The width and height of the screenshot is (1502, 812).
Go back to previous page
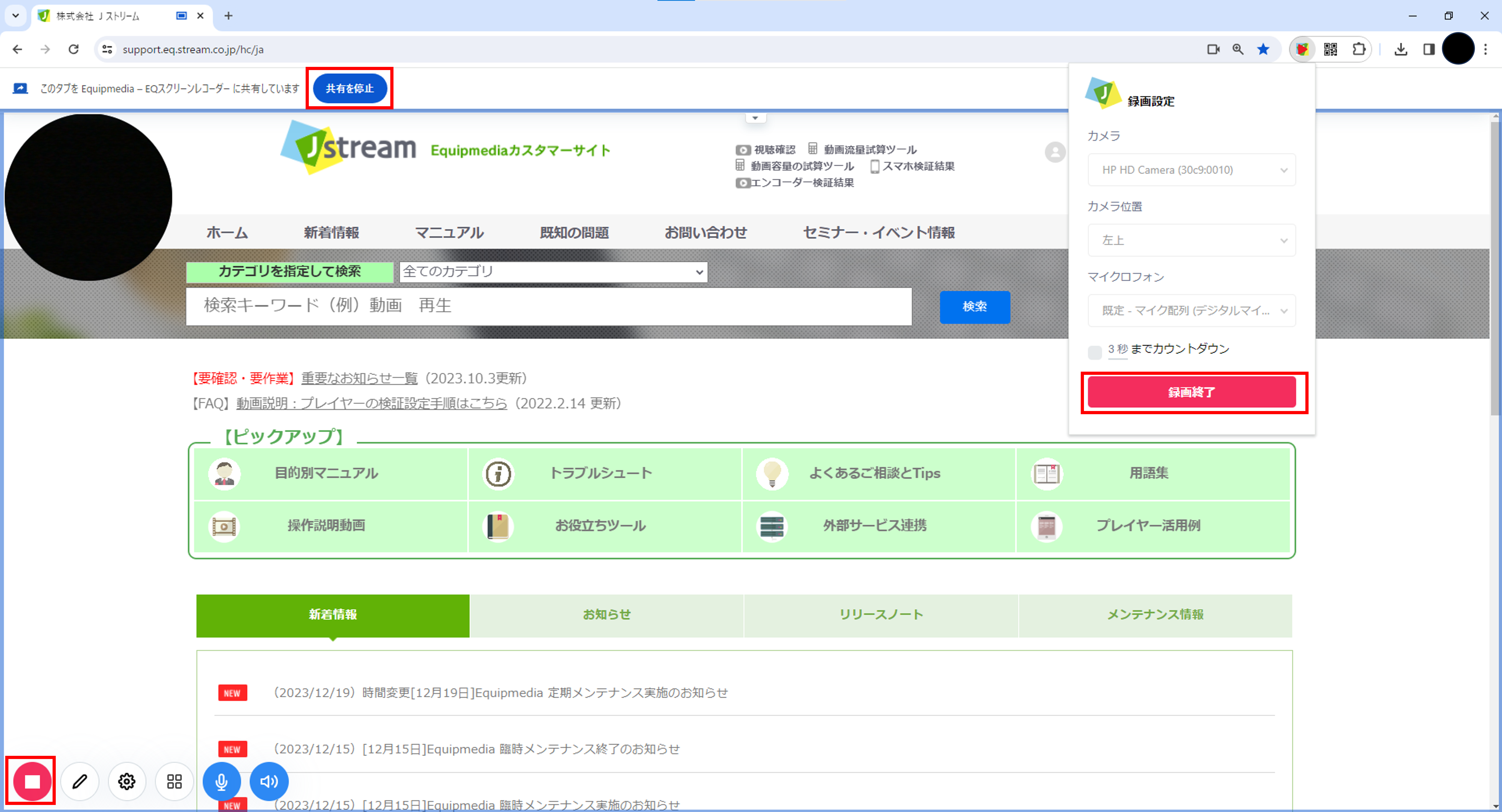[18, 50]
